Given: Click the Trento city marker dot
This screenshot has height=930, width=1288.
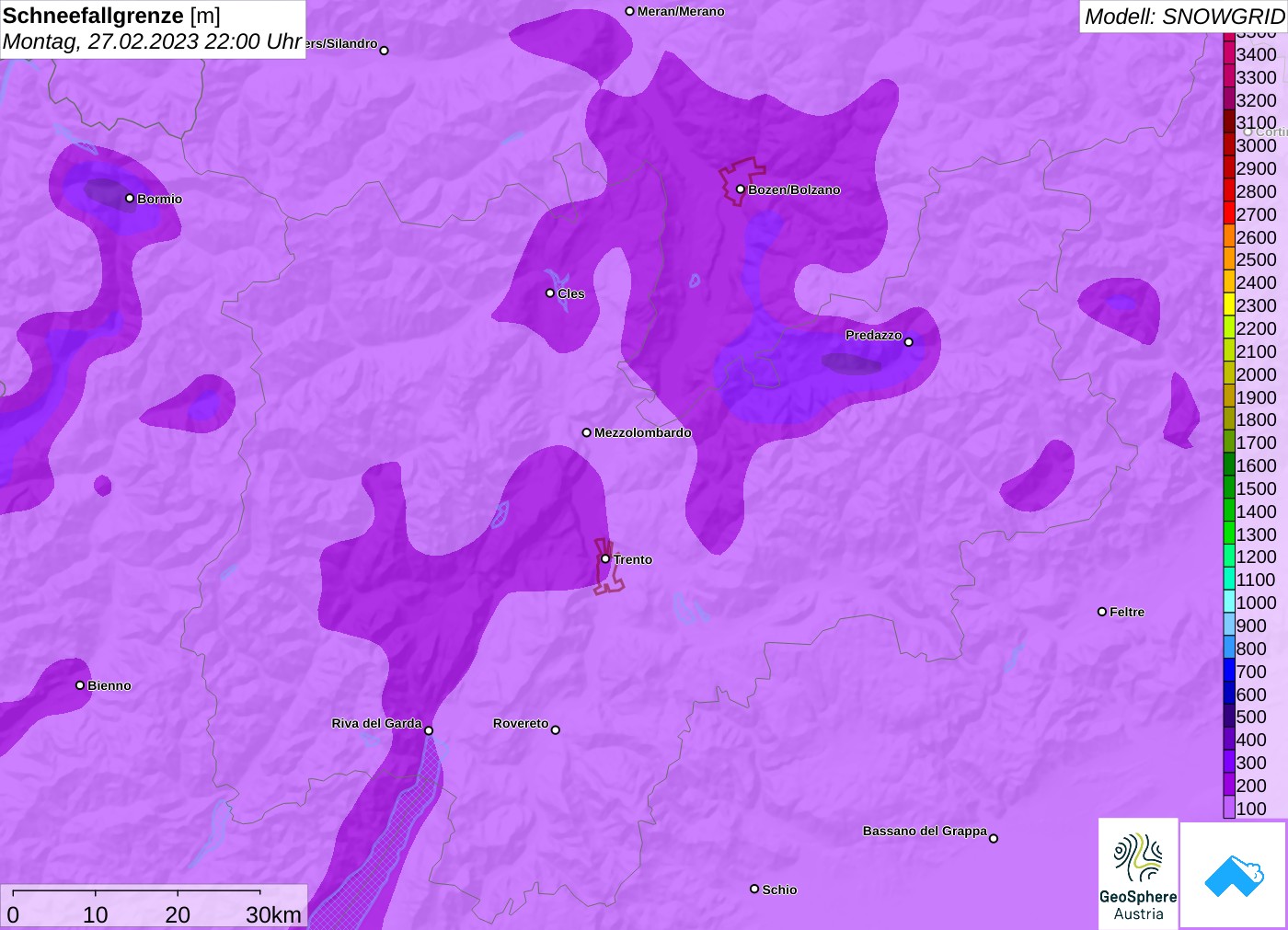Looking at the screenshot, I should click(605, 558).
